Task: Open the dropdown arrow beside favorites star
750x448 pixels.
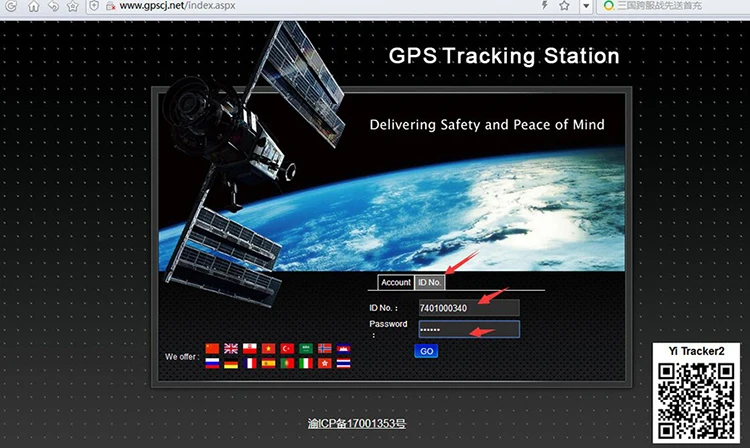Action: click(586, 6)
